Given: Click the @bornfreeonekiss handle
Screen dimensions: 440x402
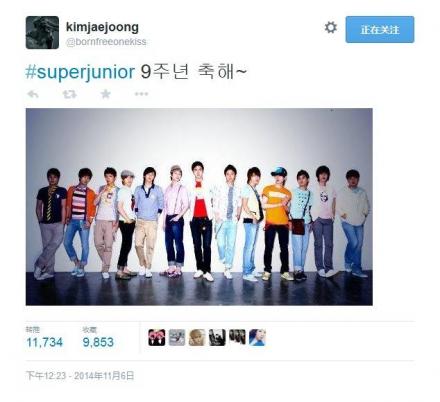Looking at the screenshot, I should click(x=106, y=42).
